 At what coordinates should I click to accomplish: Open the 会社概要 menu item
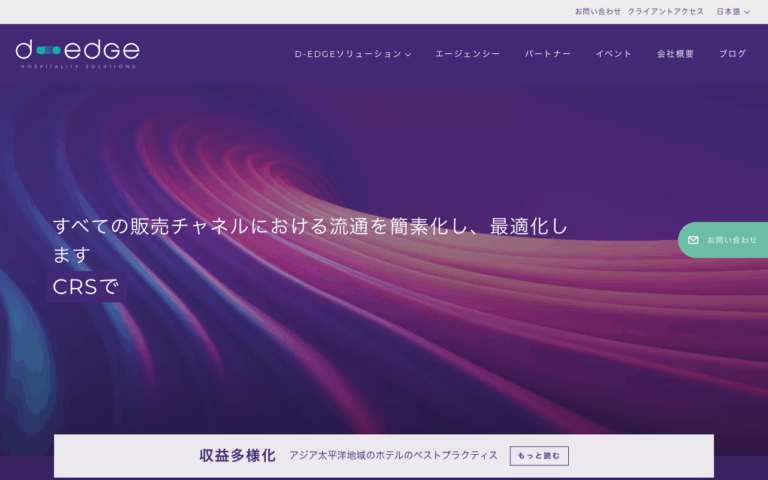(675, 54)
